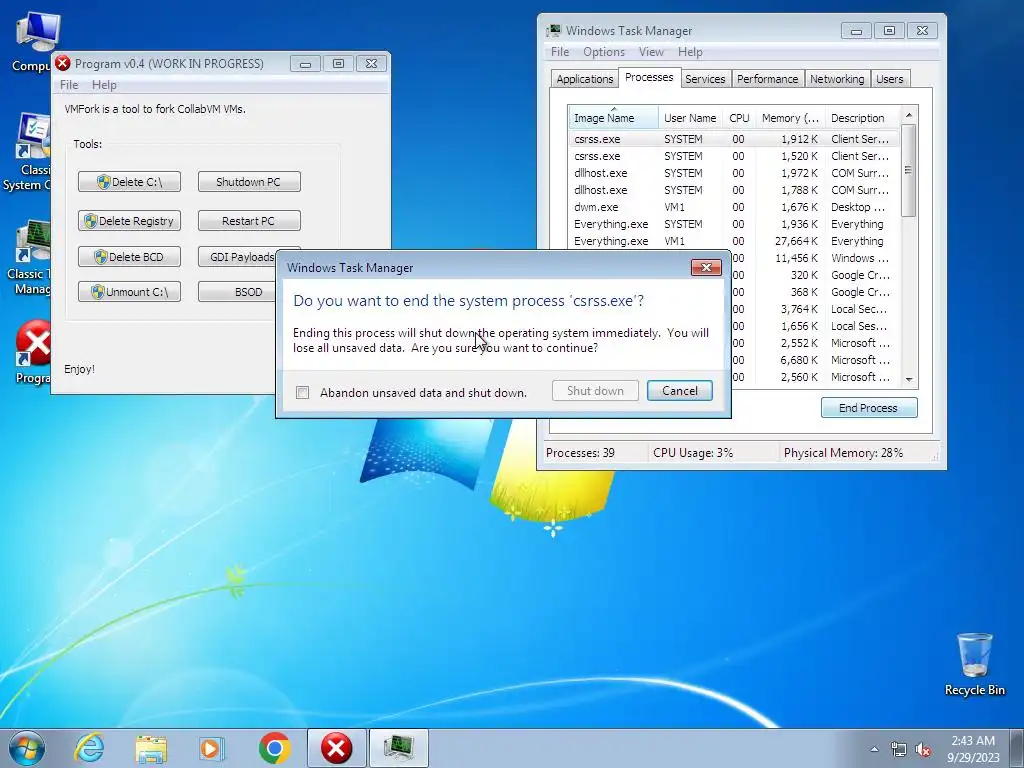
Task: Click the Shut down button in the dialog
Action: 595,391
